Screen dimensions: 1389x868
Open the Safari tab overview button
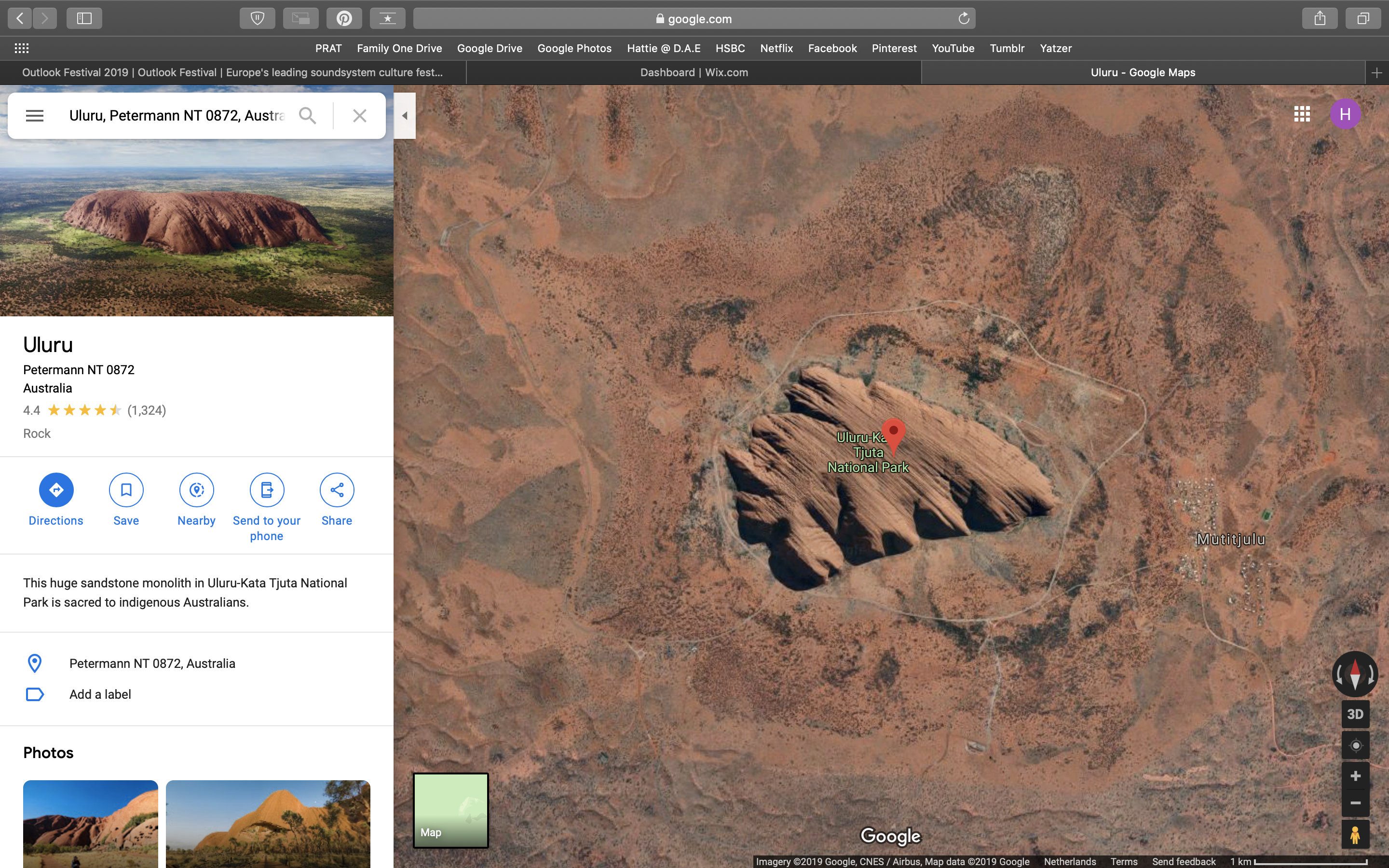(x=1362, y=18)
